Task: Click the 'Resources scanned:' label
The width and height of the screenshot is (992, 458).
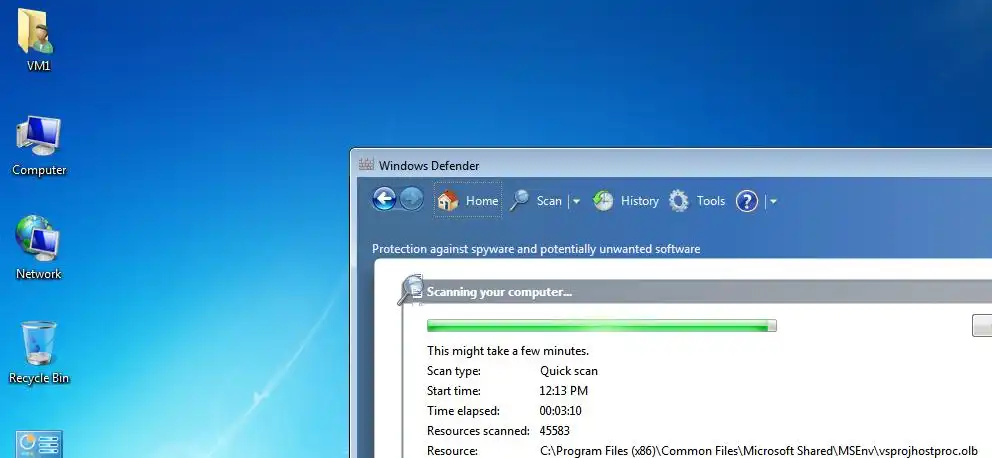Action: coord(478,431)
